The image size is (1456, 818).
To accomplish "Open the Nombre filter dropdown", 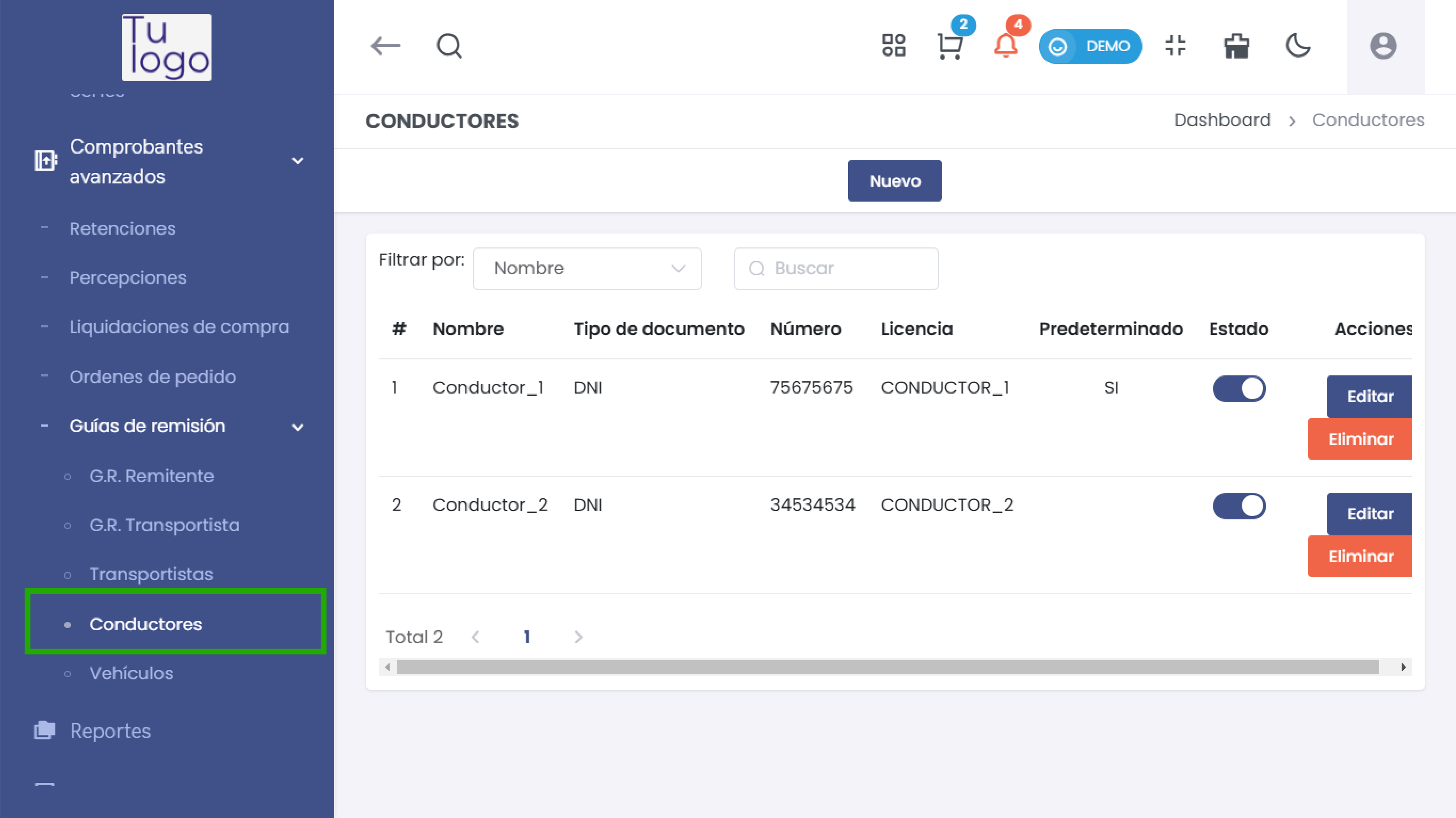I will point(587,268).
